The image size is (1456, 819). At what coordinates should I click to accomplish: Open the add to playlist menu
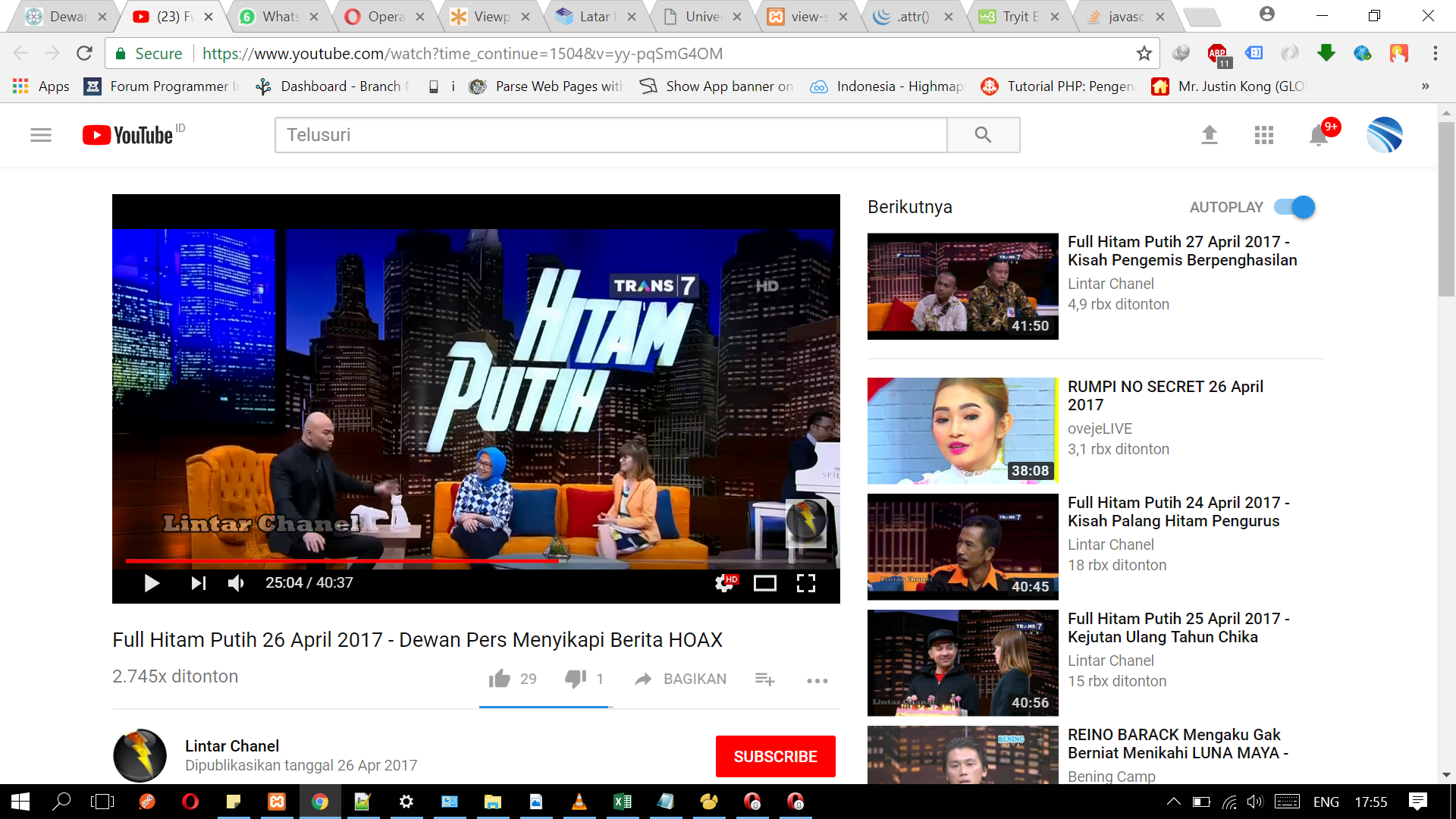coord(765,679)
